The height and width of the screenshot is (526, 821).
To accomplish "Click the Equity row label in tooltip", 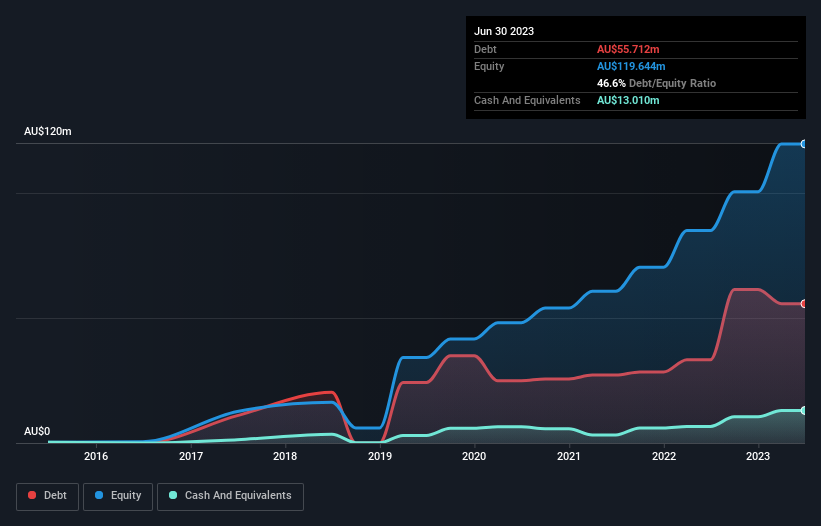I will pyautogui.click(x=489, y=66).
